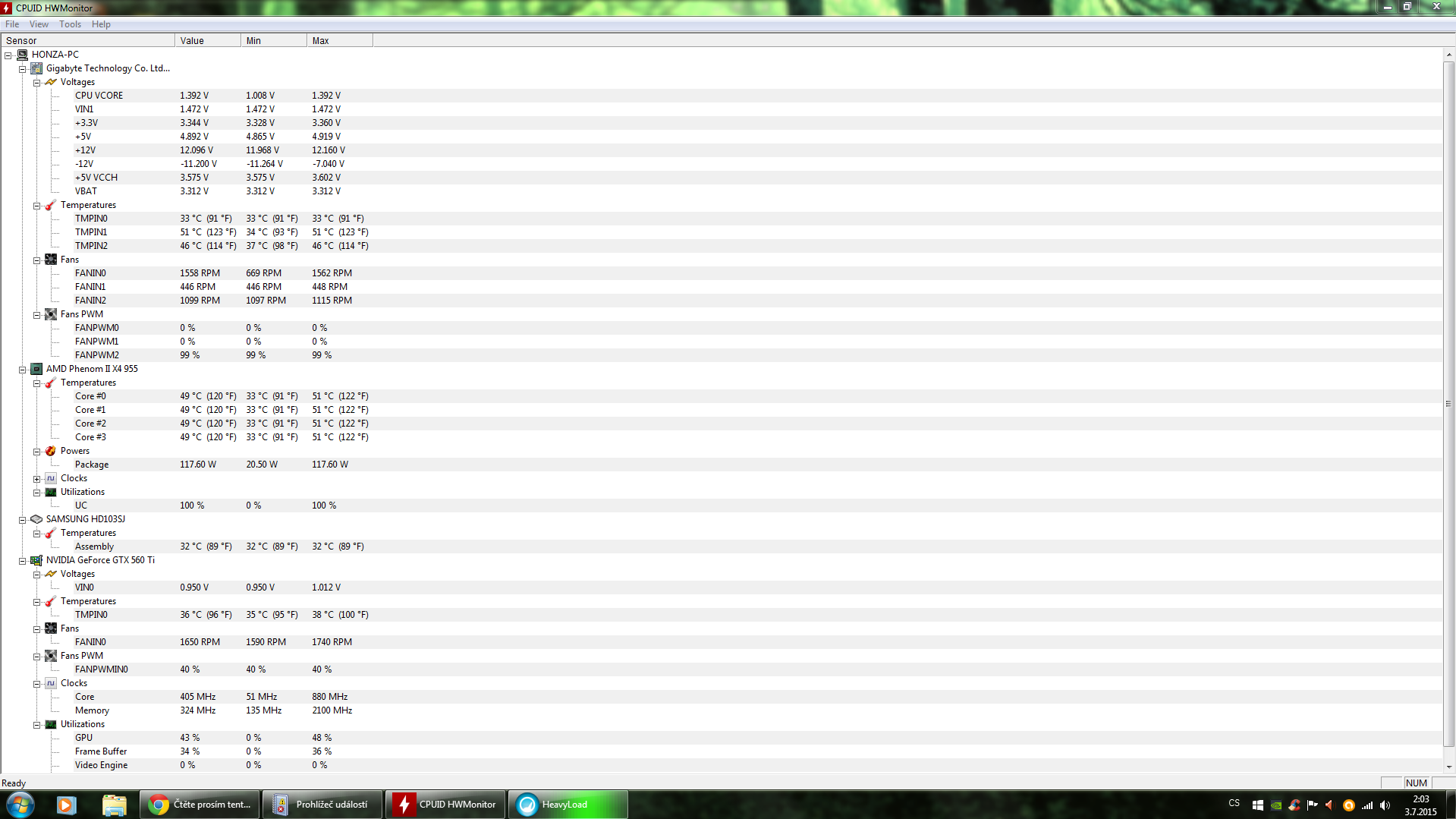Select the Video Engine utilization row
The width and height of the screenshot is (1456, 819).
tap(721, 765)
